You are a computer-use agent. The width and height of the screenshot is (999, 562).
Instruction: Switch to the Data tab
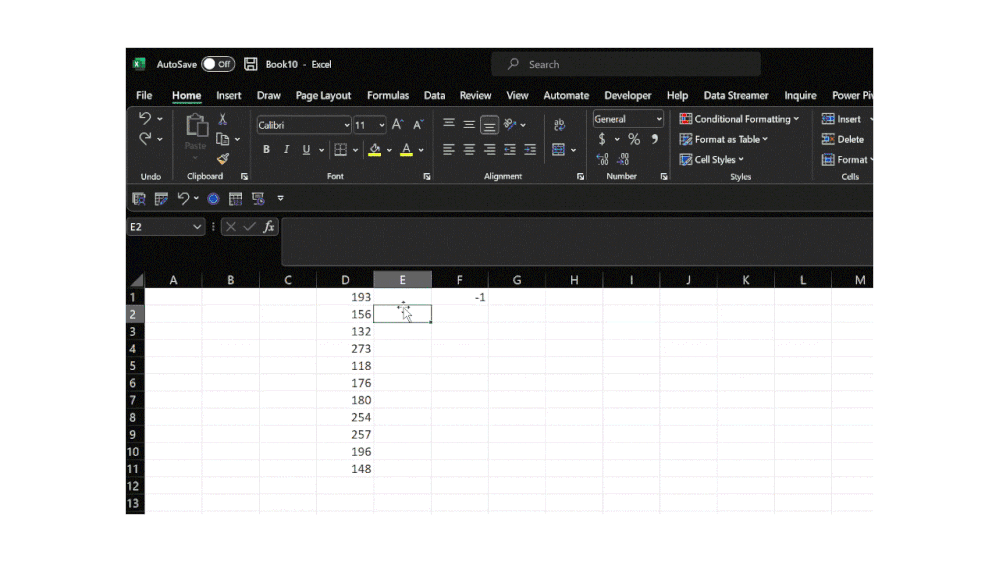coord(435,96)
